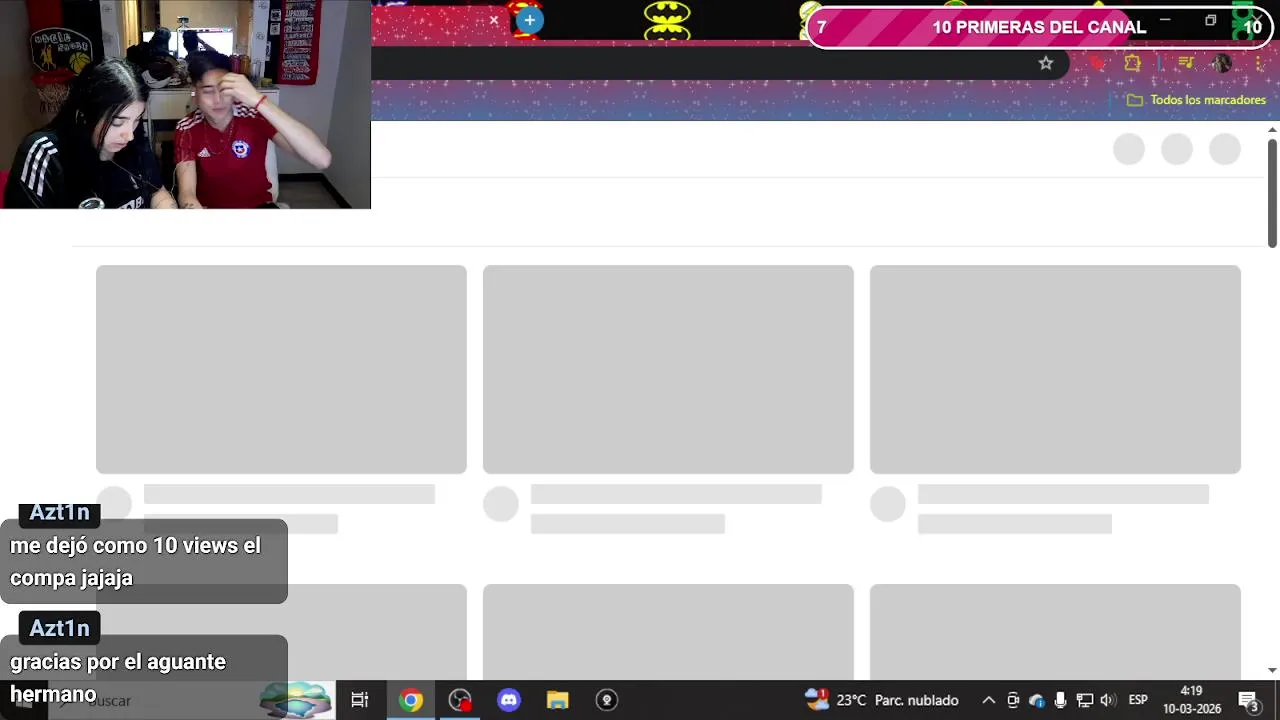The image size is (1280, 720).
Task: Bookmark this page with the star icon
Action: 1046,63
